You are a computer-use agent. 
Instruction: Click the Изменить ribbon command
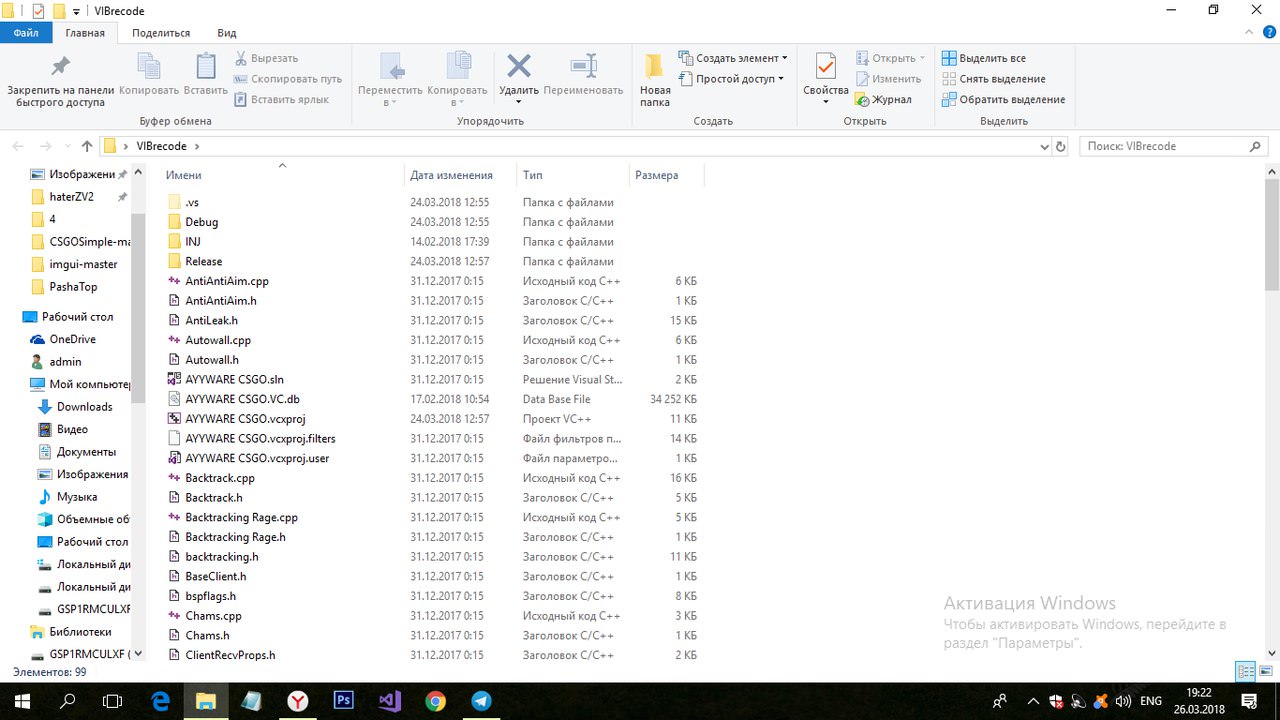[x=888, y=79]
